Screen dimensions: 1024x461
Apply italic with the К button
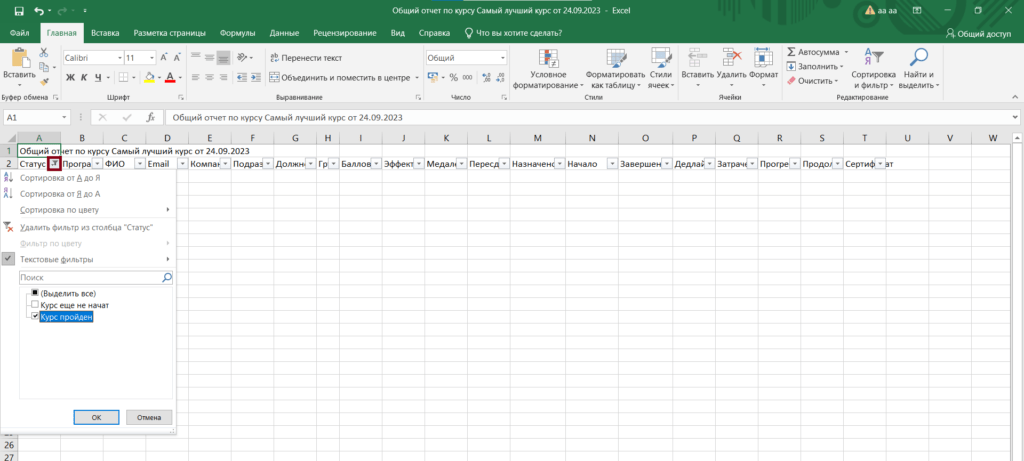click(84, 78)
